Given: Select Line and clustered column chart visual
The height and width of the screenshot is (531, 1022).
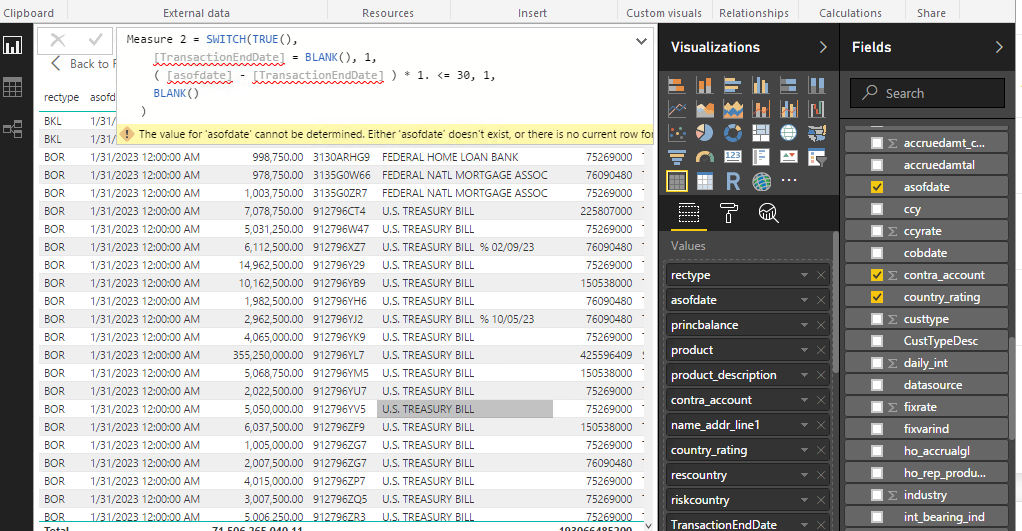Looking at the screenshot, I should pos(789,109).
